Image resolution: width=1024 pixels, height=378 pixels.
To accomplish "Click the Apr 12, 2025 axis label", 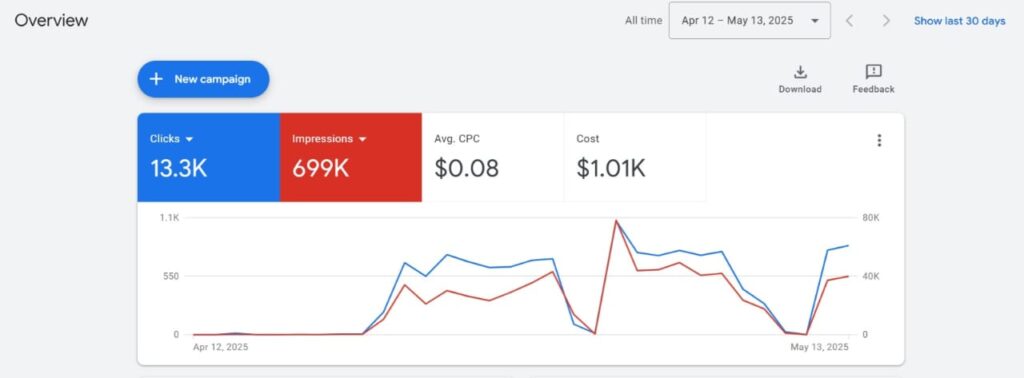I will tap(220, 347).
